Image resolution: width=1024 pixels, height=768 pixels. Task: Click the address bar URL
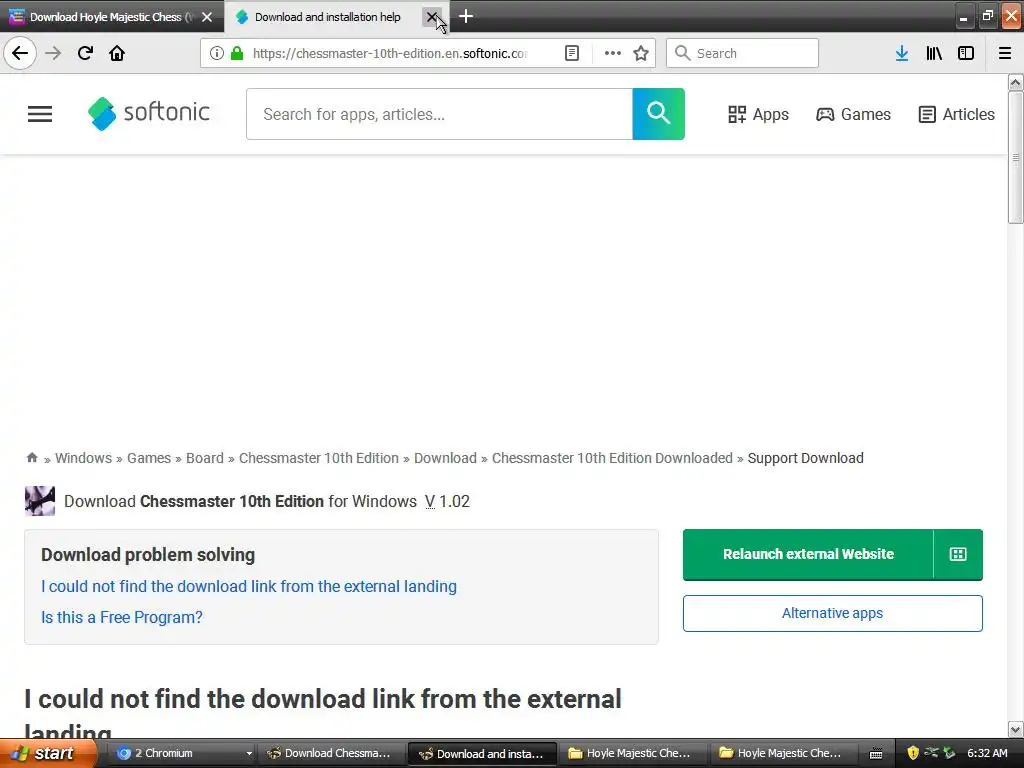[390, 53]
